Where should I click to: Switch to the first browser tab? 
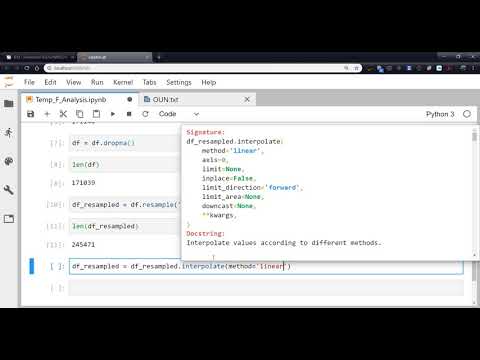[40, 57]
